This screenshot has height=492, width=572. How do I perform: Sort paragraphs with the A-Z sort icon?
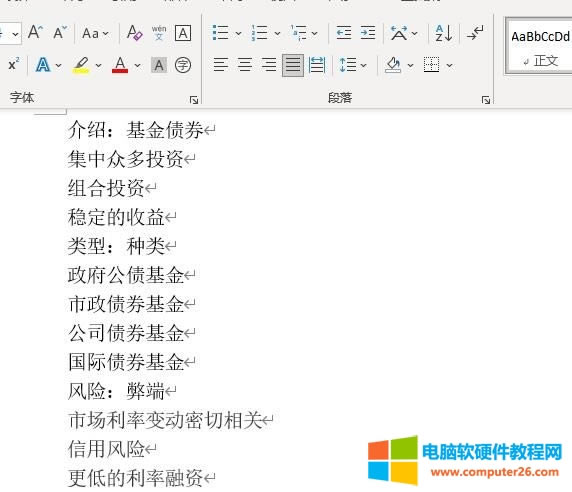[x=444, y=33]
